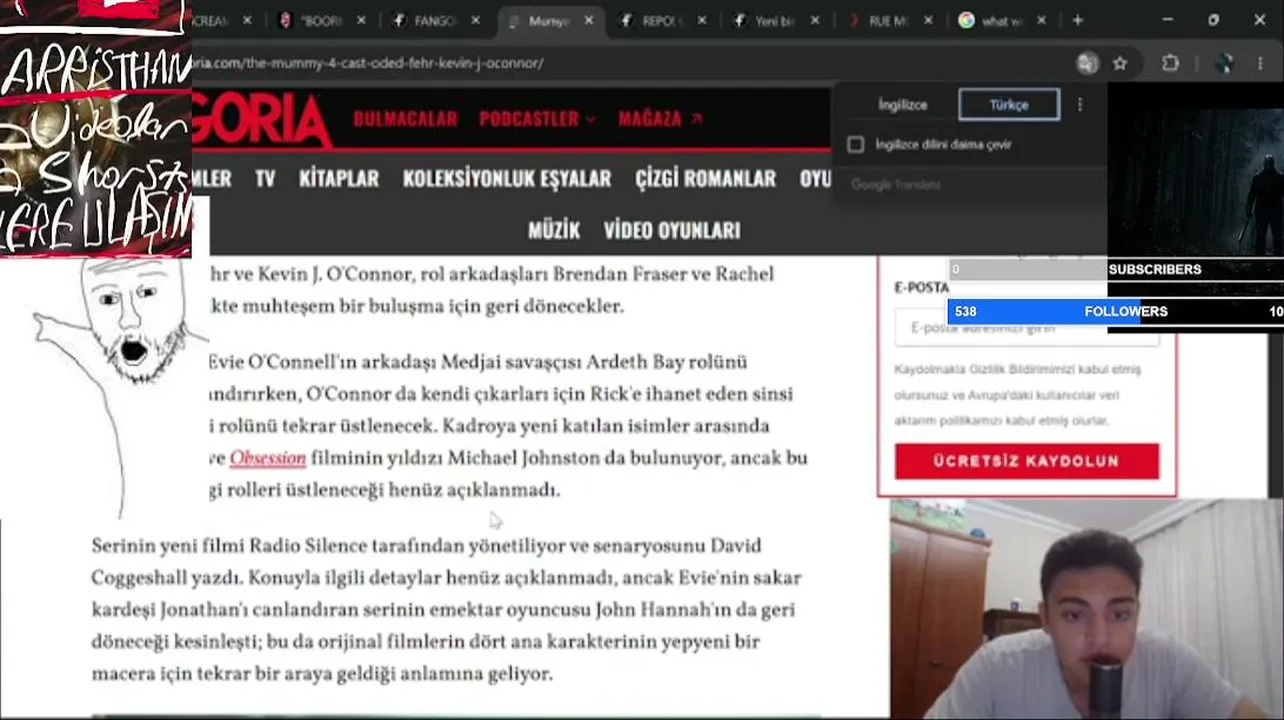Open the browser extensions puzzle icon

pyautogui.click(x=1170, y=63)
